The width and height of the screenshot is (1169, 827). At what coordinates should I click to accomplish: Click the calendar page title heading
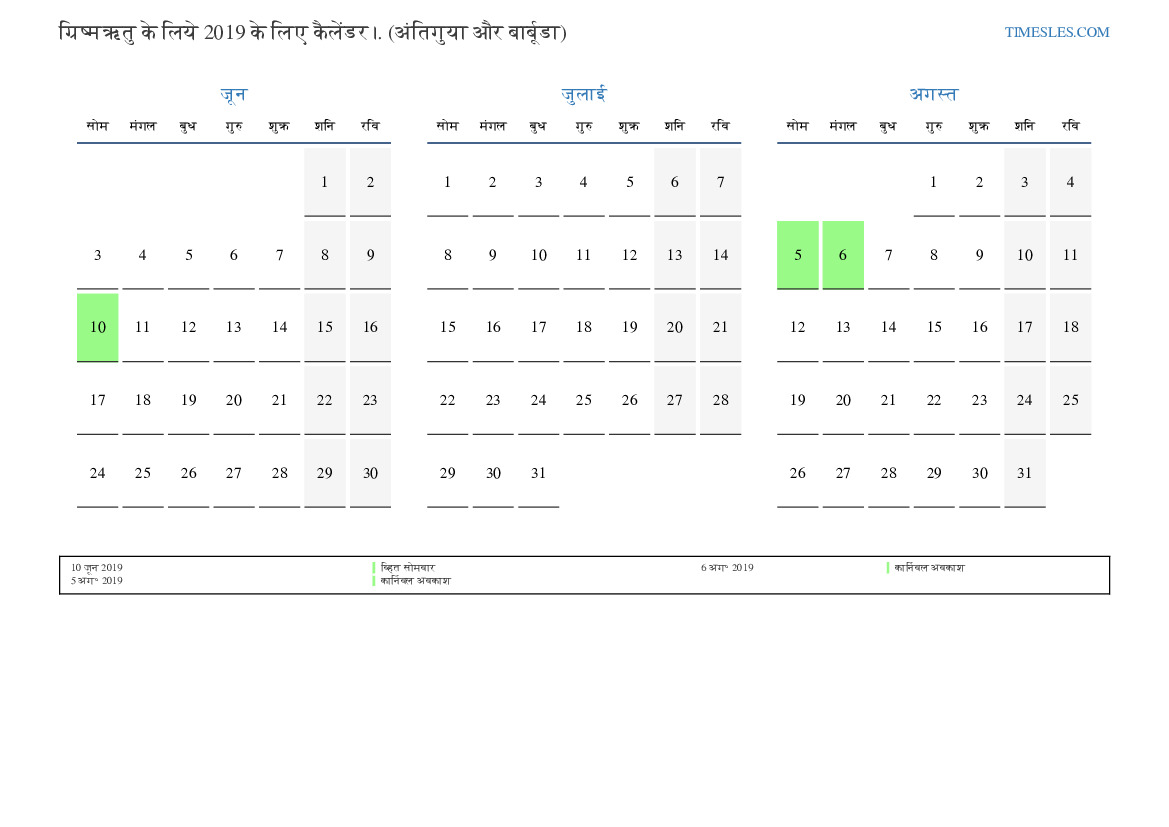click(x=313, y=33)
